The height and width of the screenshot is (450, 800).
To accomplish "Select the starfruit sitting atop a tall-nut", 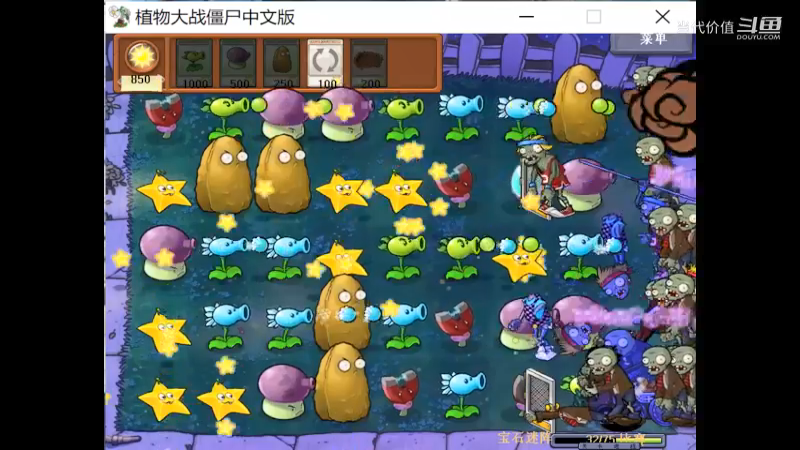I will [x=343, y=259].
